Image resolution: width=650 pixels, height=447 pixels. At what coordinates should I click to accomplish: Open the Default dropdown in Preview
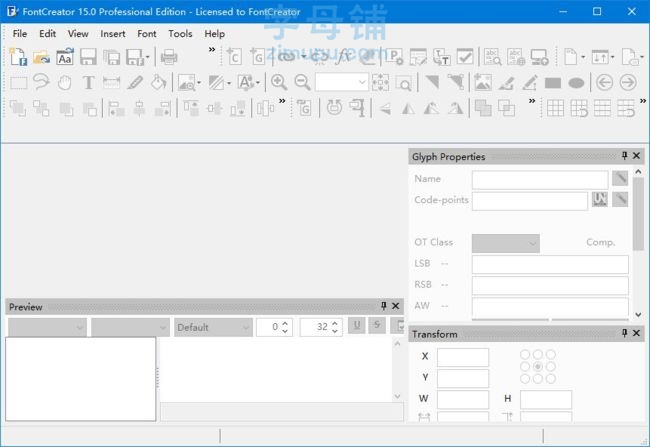[213, 327]
